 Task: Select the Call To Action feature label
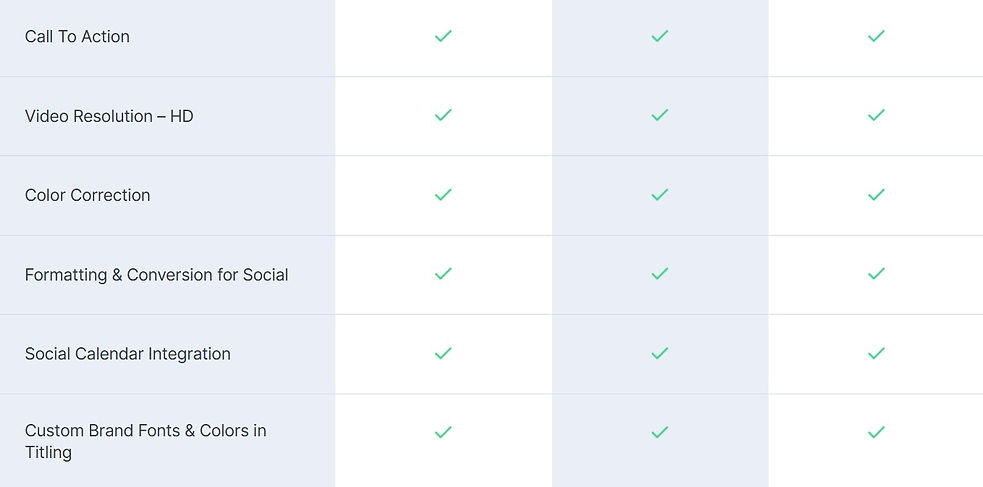pyautogui.click(x=77, y=37)
